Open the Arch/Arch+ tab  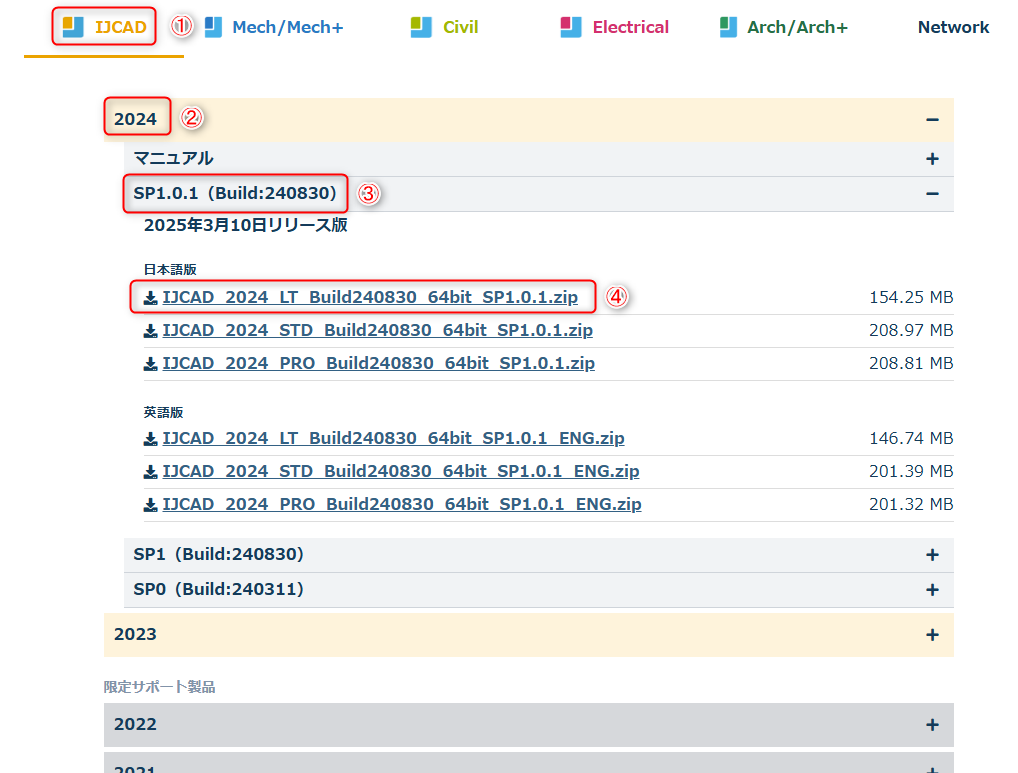[784, 27]
